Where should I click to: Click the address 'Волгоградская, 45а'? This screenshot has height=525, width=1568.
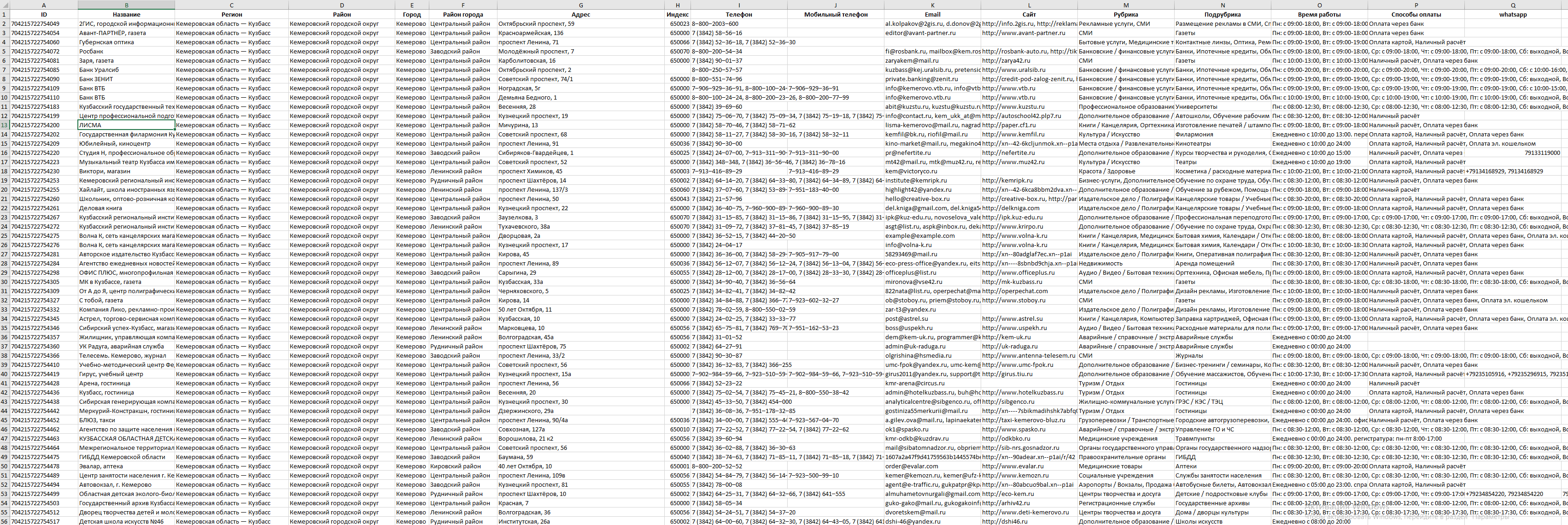(580, 337)
